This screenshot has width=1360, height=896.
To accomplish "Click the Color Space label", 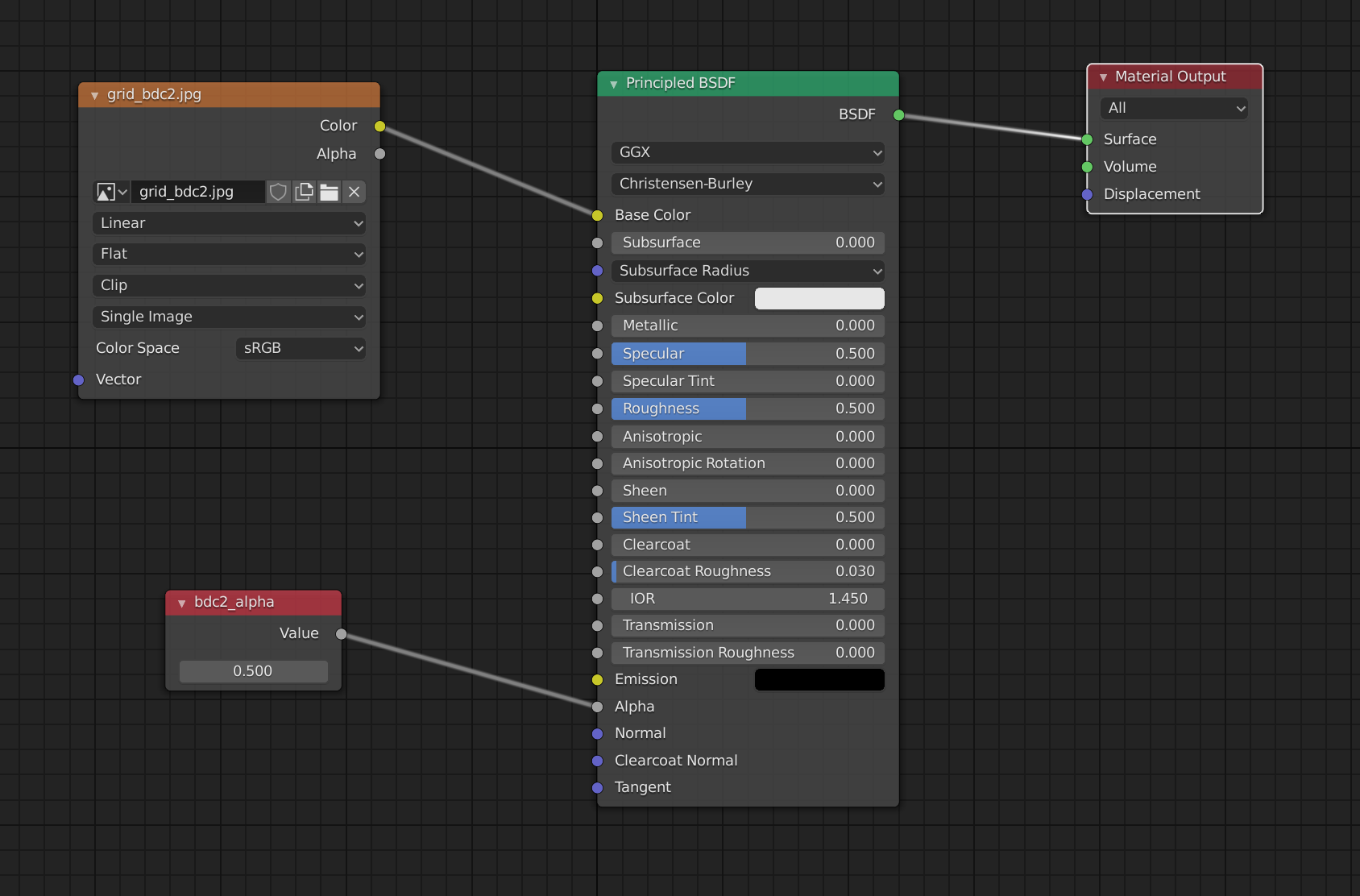I will (138, 348).
